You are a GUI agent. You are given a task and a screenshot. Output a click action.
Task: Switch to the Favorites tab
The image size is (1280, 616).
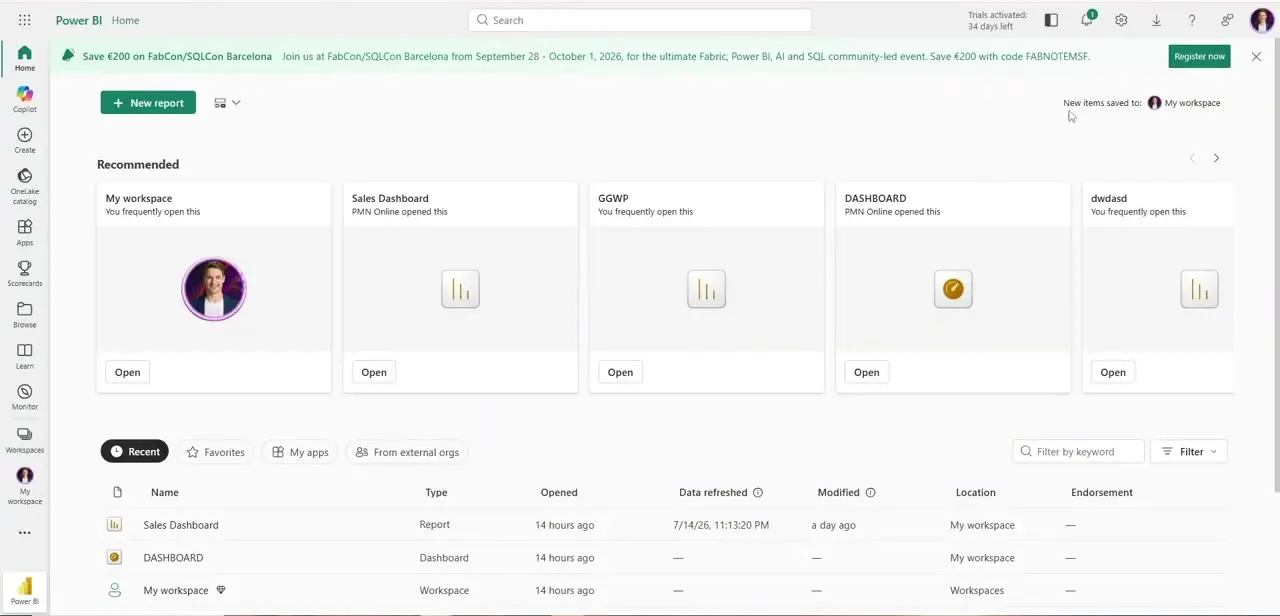coord(215,452)
